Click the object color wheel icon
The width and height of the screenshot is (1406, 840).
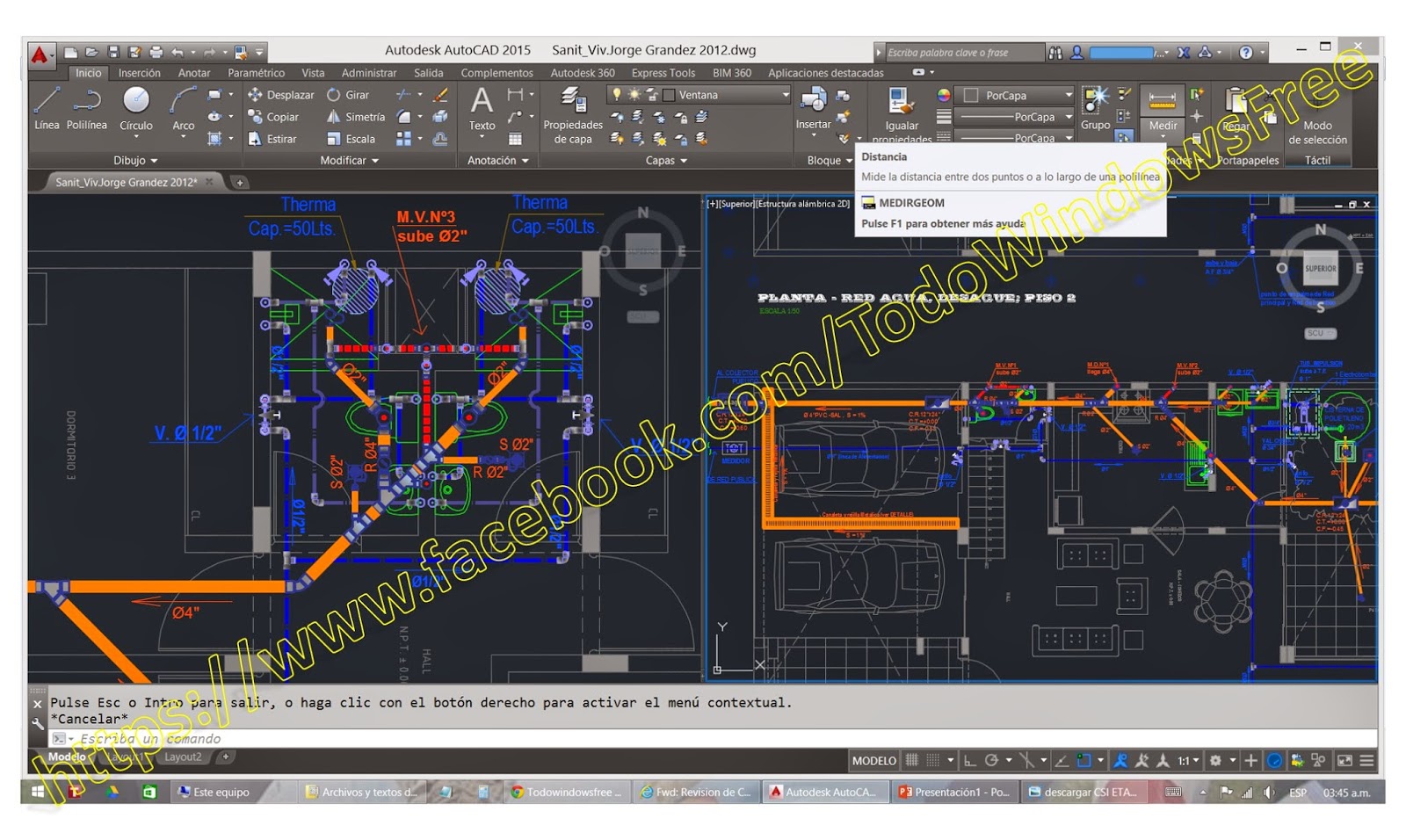tap(944, 95)
